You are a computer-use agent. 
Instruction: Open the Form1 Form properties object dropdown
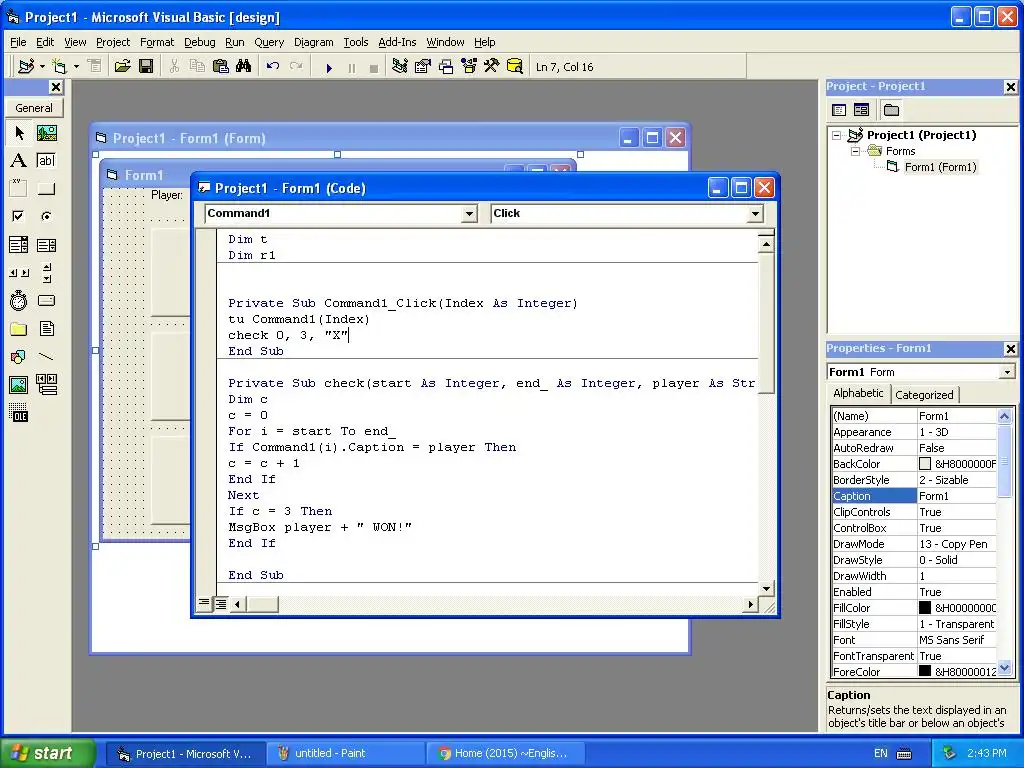(1007, 372)
